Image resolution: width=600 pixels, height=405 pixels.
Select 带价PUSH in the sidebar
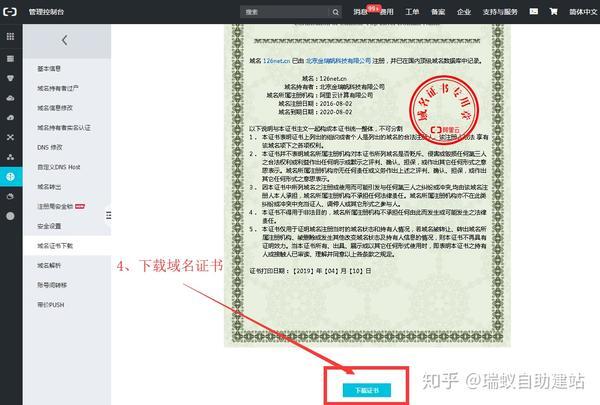point(51,305)
